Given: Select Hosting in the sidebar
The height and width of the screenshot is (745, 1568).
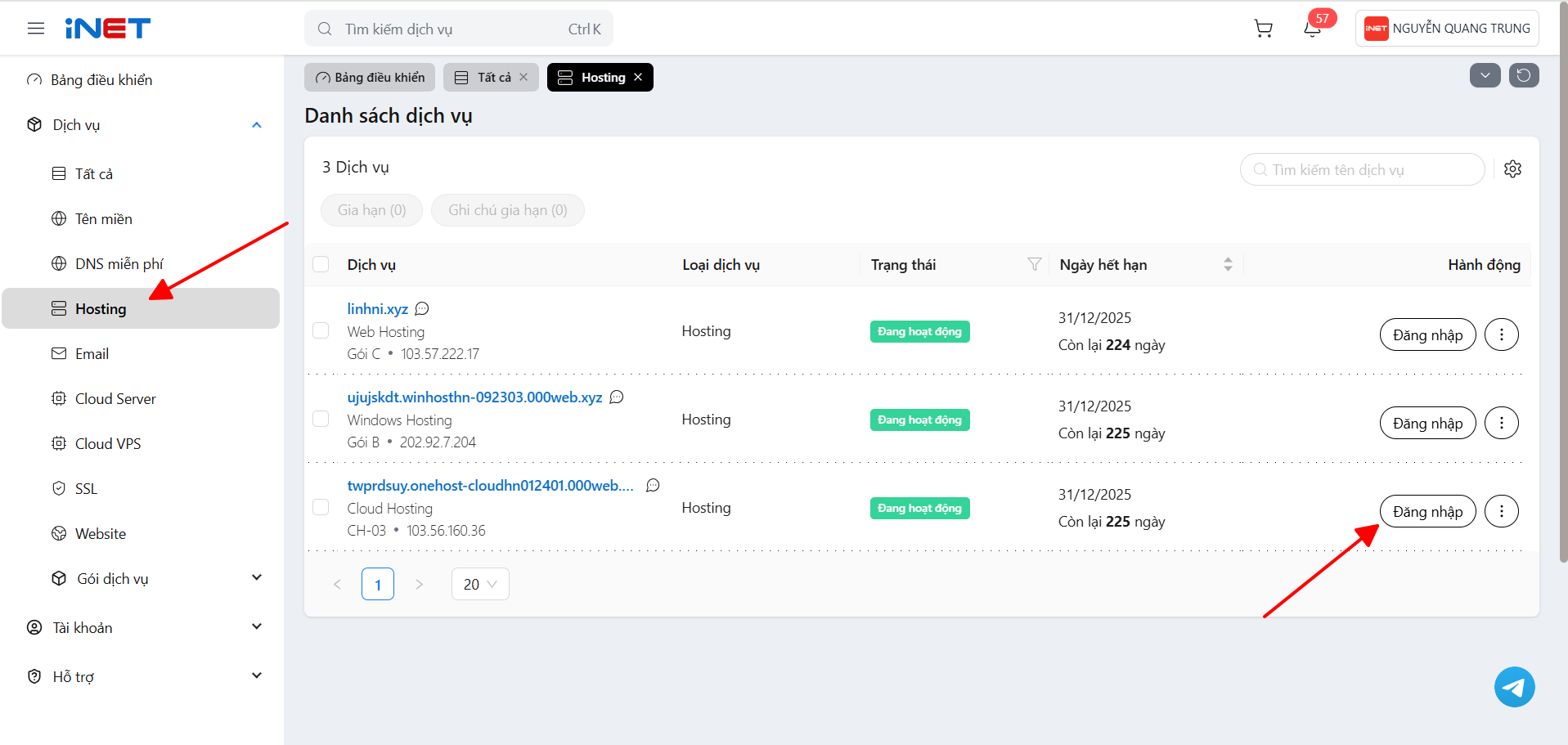Looking at the screenshot, I should pyautogui.click(x=141, y=308).
